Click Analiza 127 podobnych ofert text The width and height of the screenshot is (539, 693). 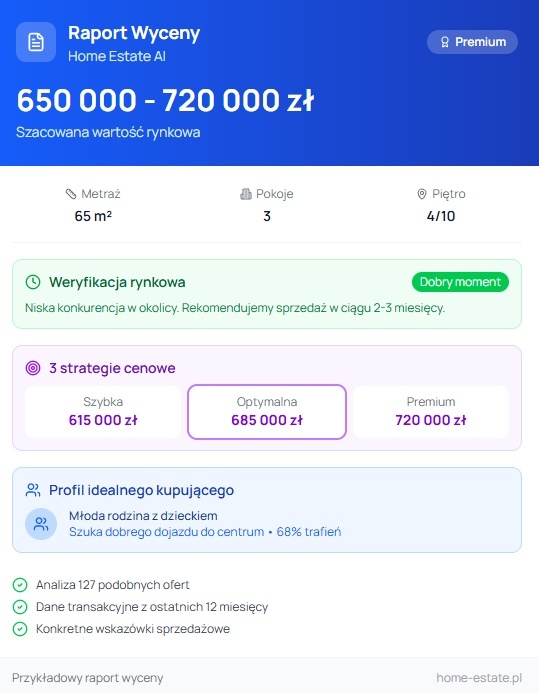coord(113,585)
